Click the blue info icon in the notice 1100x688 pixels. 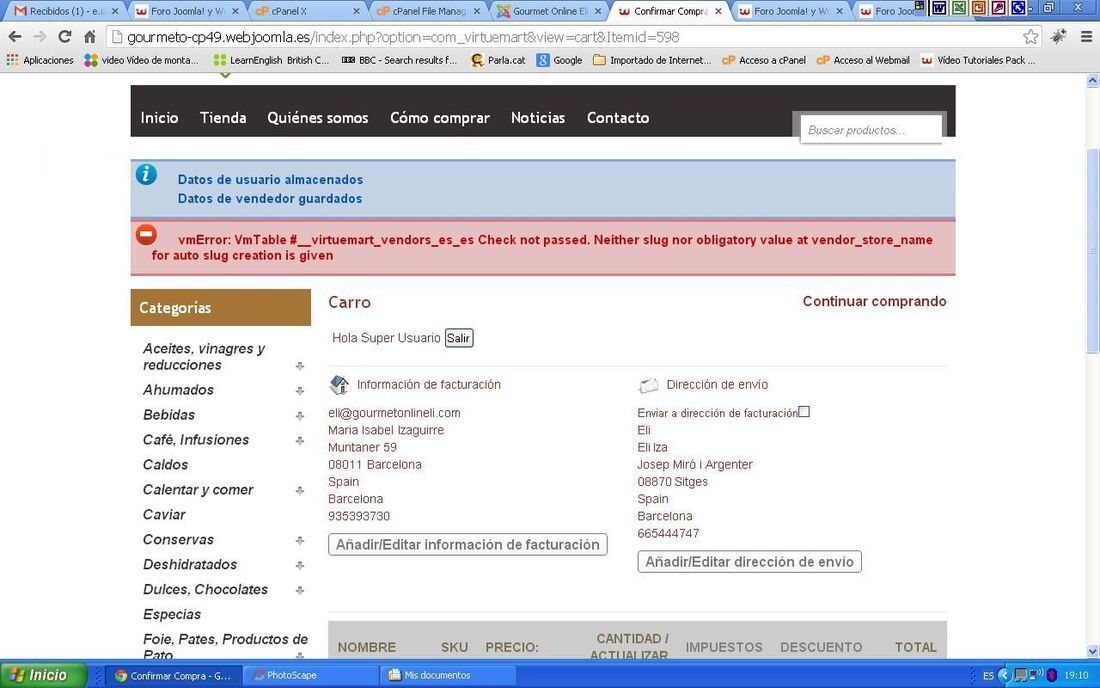[146, 174]
